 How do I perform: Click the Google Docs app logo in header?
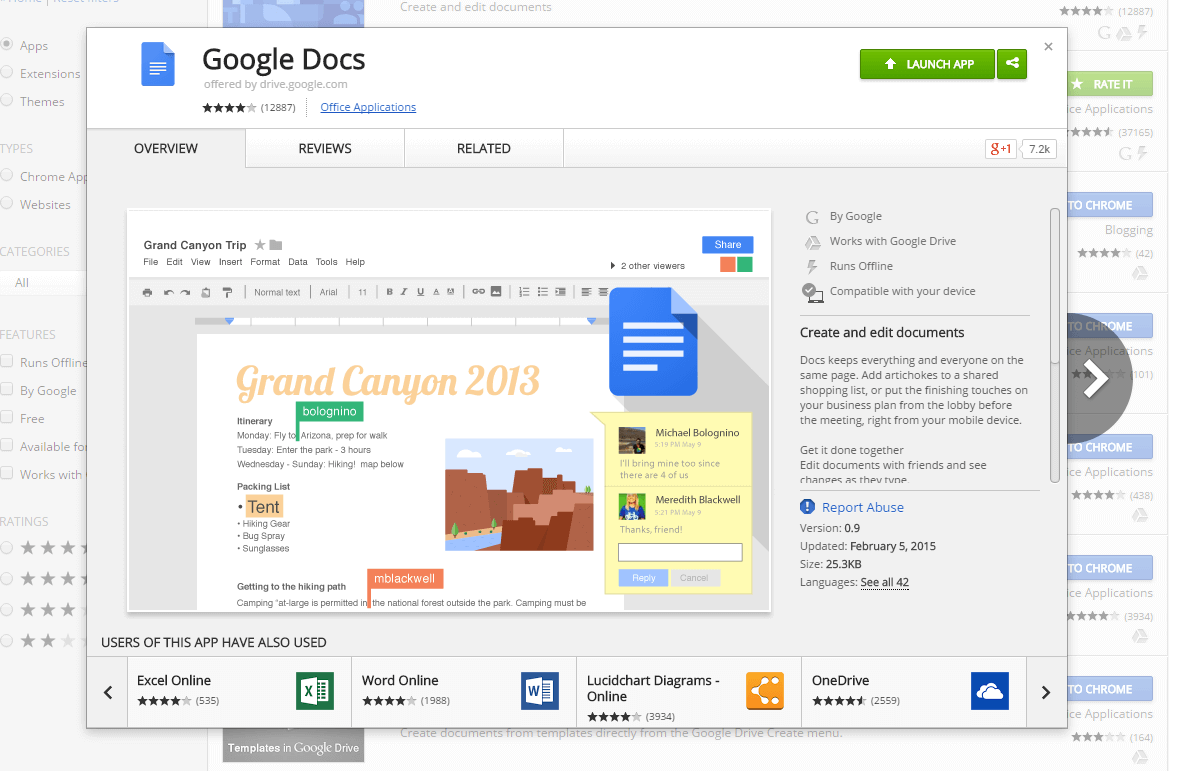tap(158, 64)
